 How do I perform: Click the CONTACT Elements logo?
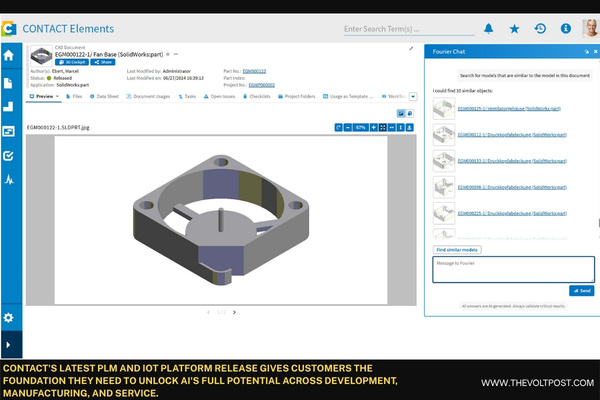tap(9, 29)
